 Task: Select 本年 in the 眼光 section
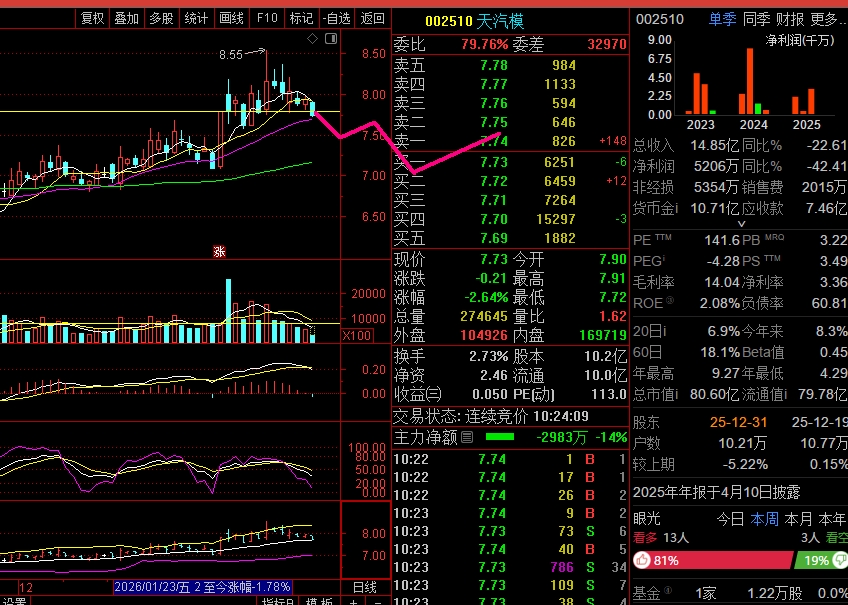click(x=832, y=519)
